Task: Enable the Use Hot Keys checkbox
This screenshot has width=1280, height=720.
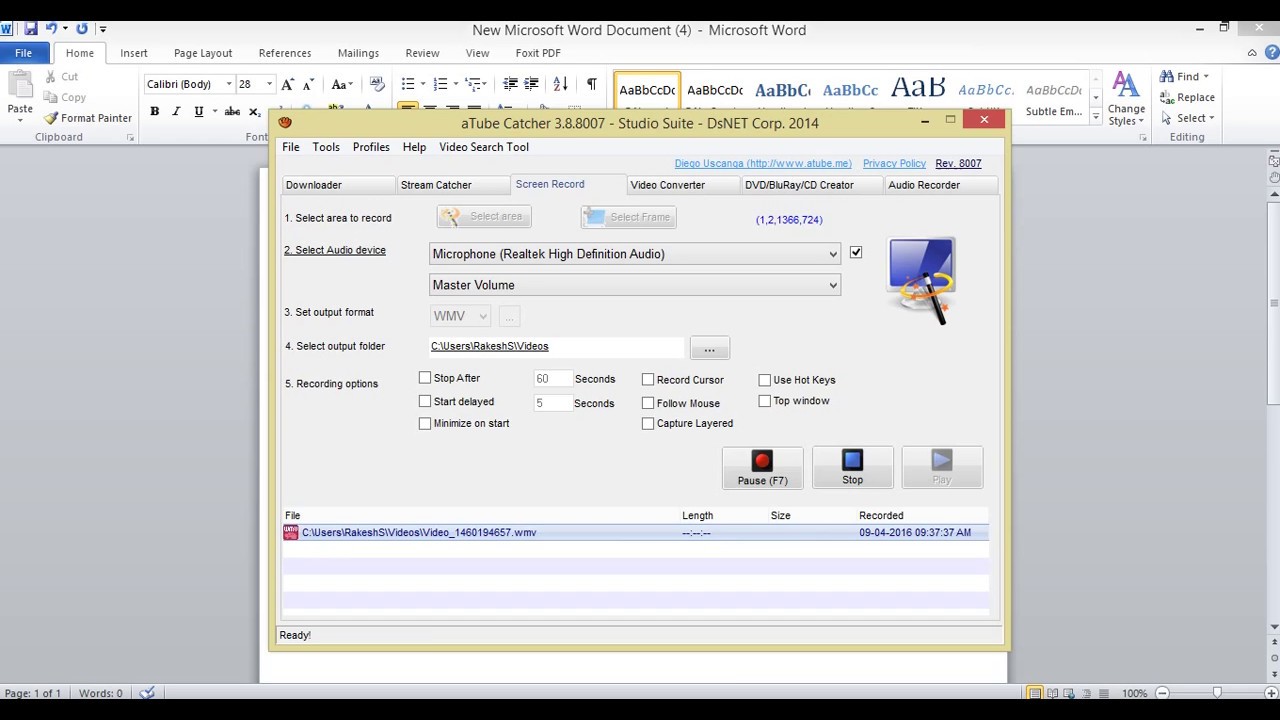Action: (x=765, y=380)
